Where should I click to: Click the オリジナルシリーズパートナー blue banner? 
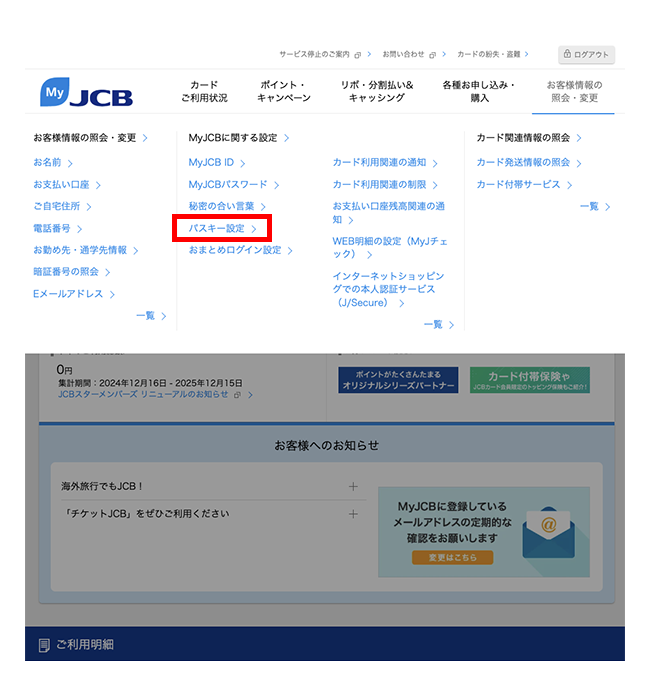point(398,380)
